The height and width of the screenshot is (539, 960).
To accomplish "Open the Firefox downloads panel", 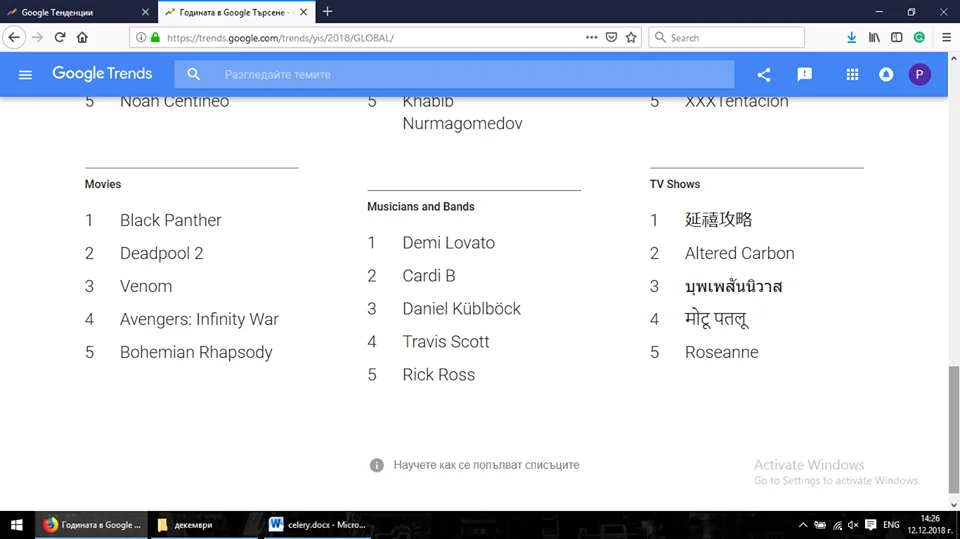I will click(x=851, y=37).
